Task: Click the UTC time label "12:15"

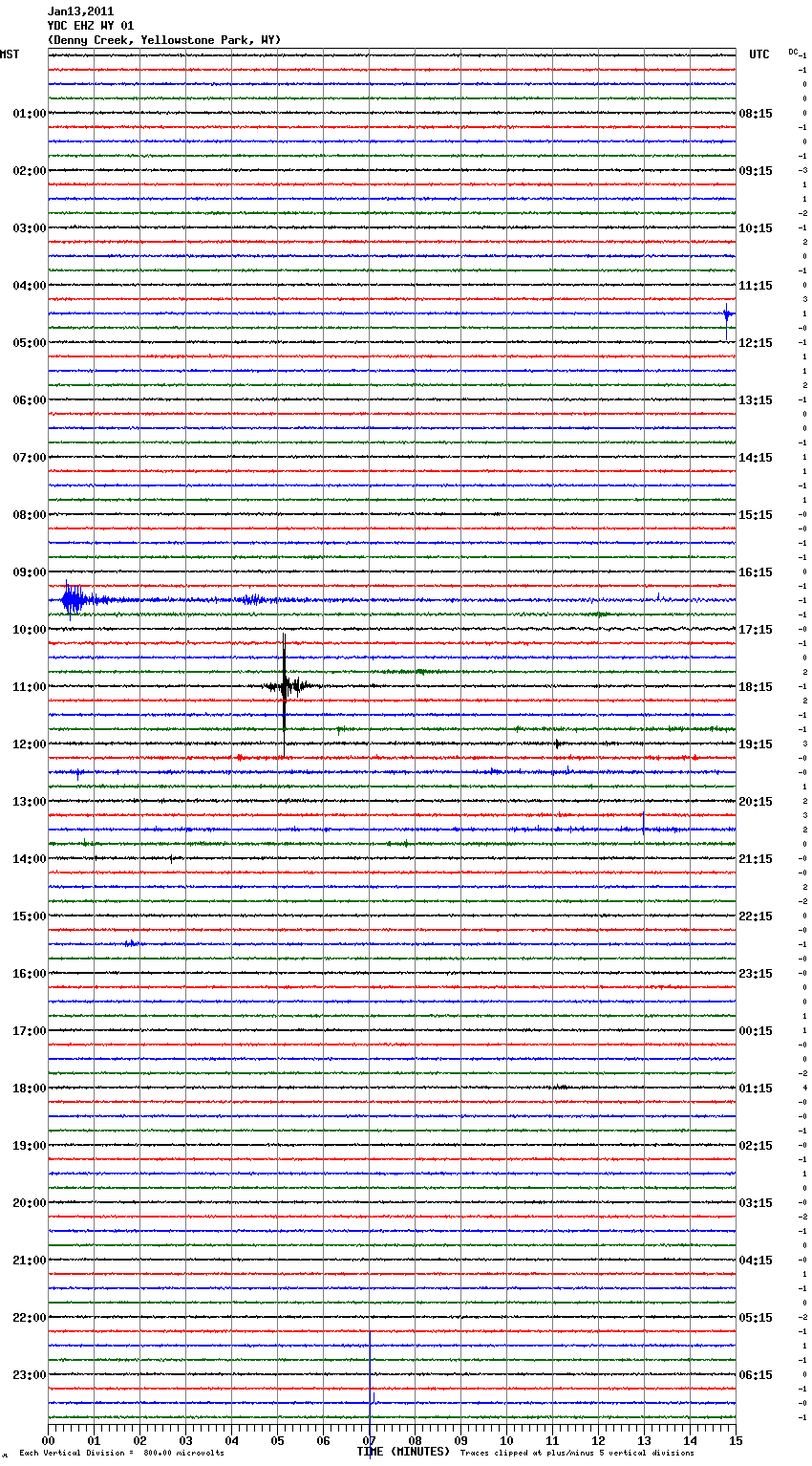Action: point(756,343)
